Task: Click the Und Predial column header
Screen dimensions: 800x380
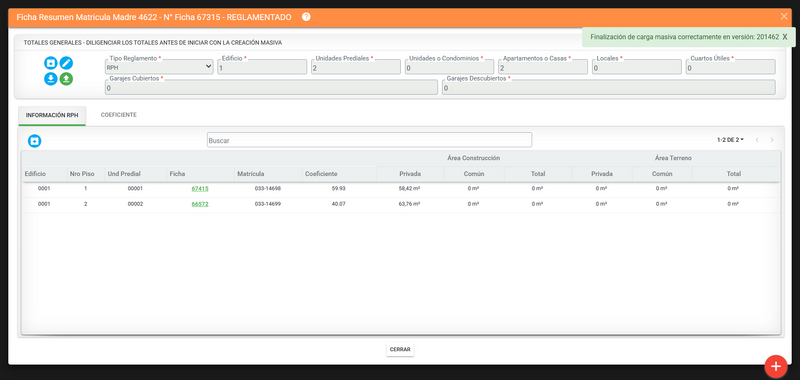Action: pos(124,174)
